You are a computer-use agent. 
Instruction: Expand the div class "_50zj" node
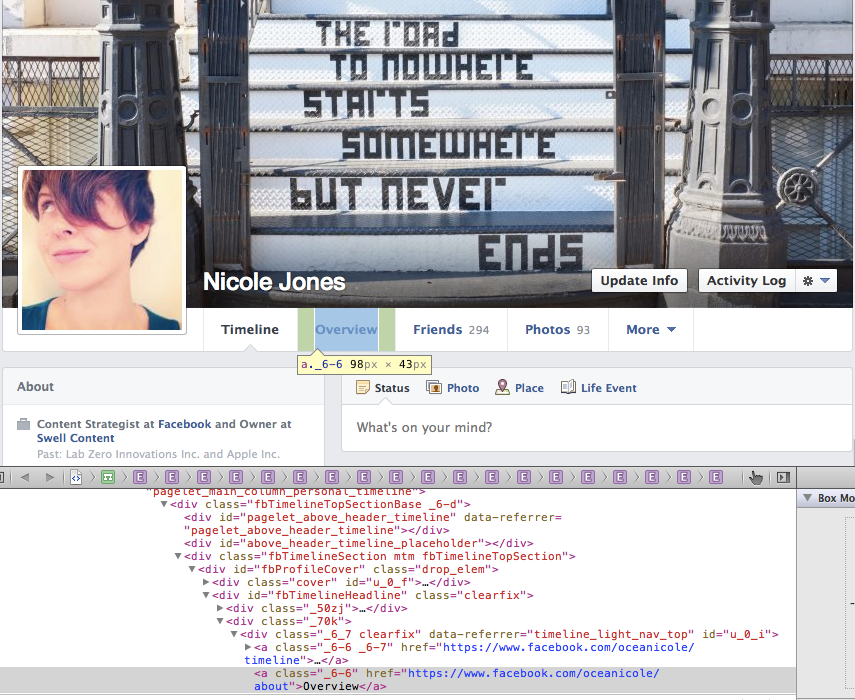coord(221,608)
